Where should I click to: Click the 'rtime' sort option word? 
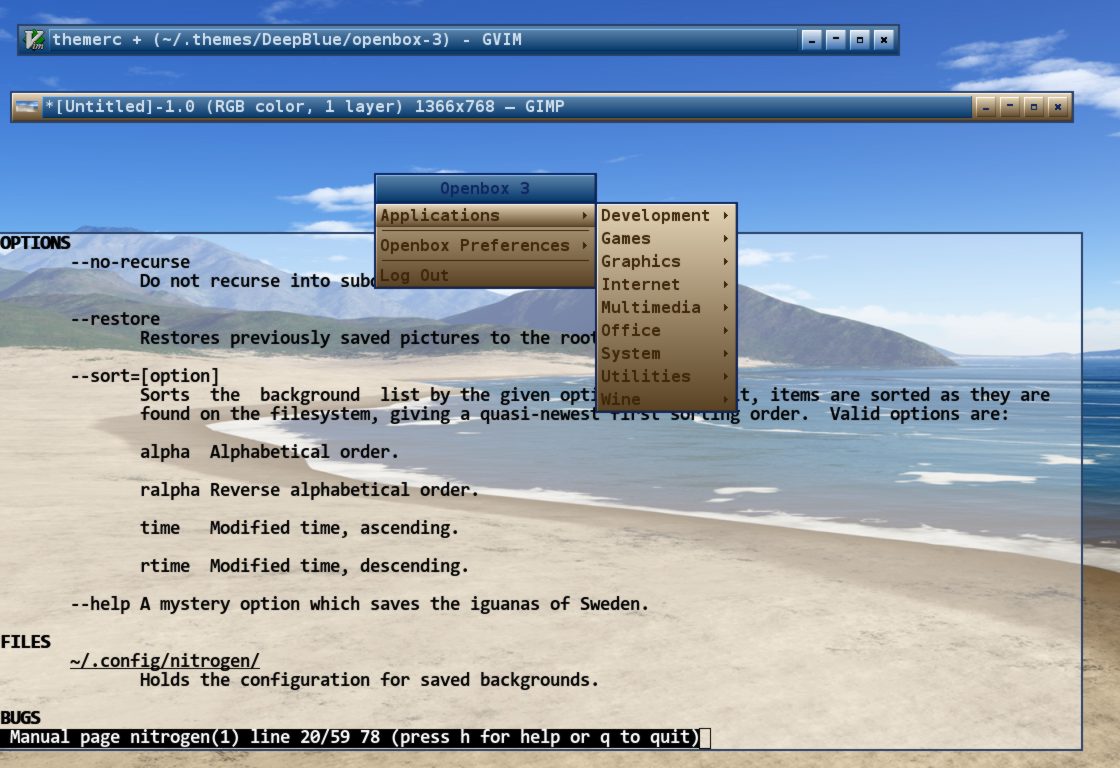coord(165,566)
